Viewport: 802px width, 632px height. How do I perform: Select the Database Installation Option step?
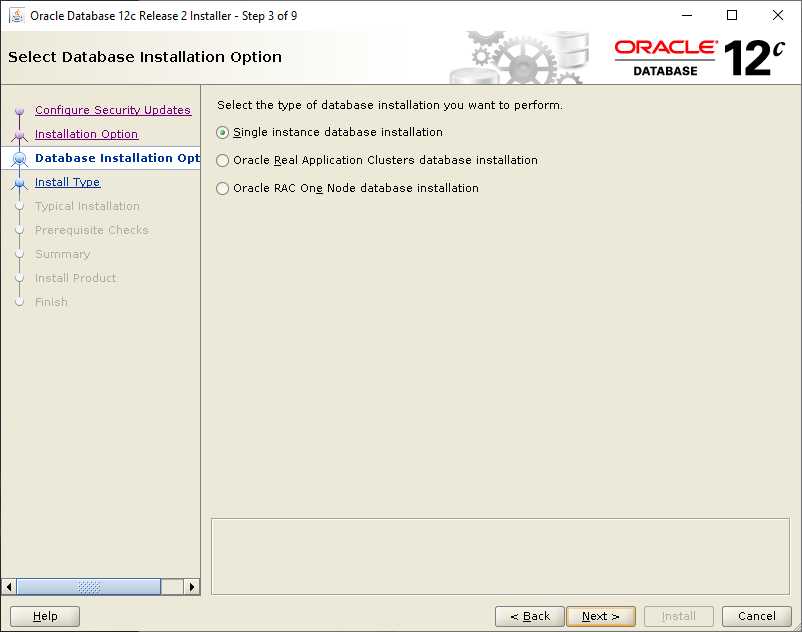(x=117, y=158)
